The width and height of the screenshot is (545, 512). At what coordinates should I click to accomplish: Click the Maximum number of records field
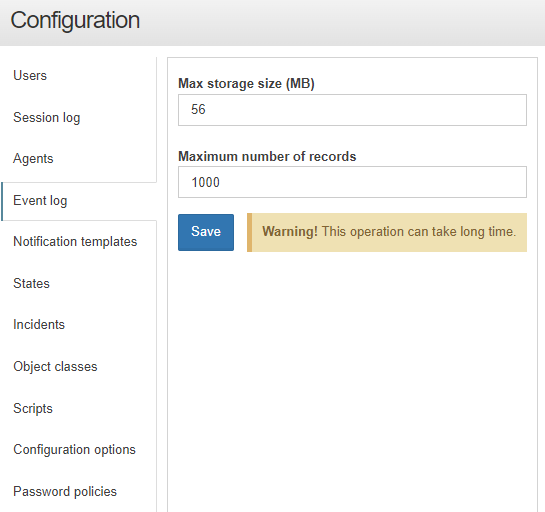pyautogui.click(x=352, y=182)
